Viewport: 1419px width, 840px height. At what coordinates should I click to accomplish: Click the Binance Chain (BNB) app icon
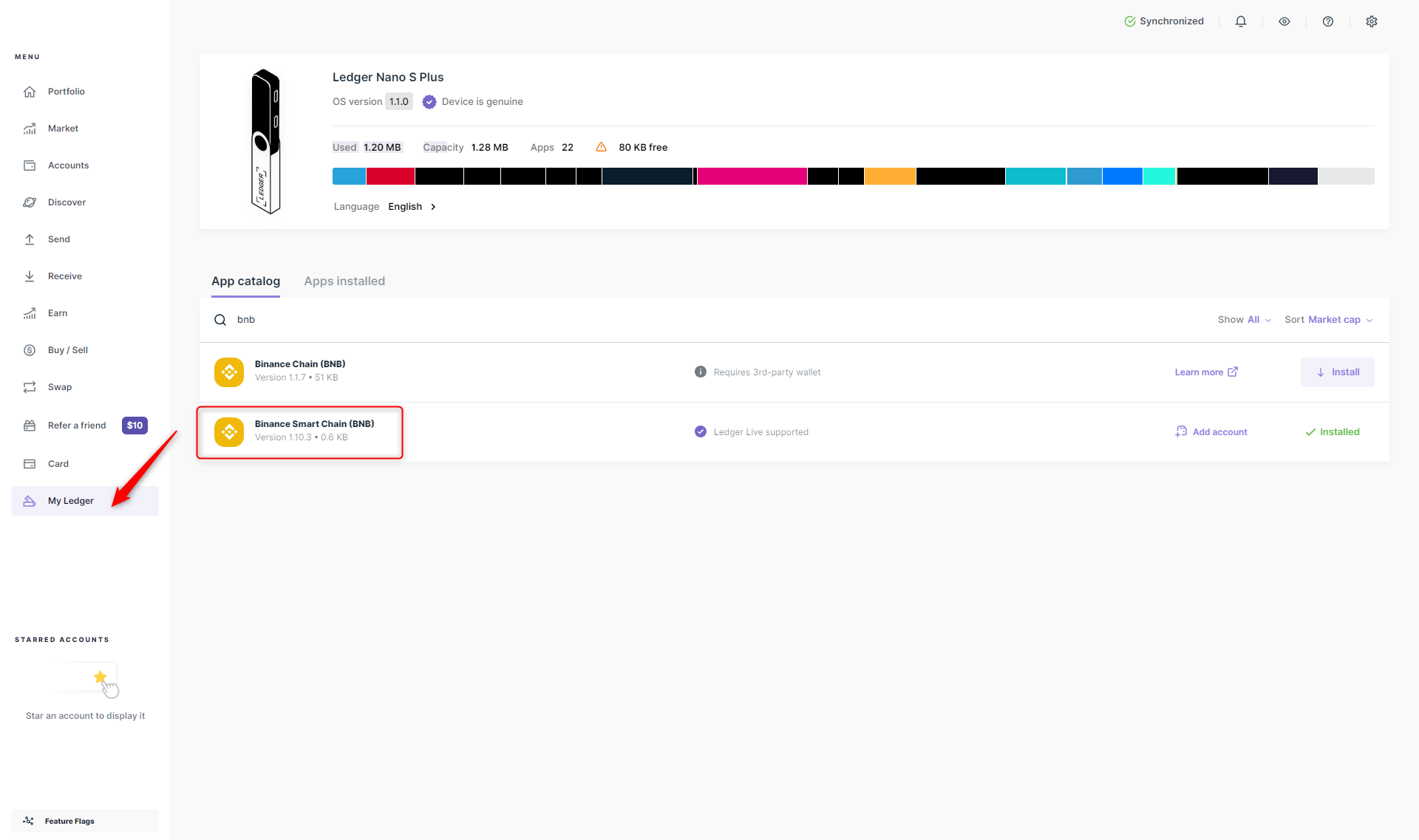pyautogui.click(x=229, y=372)
